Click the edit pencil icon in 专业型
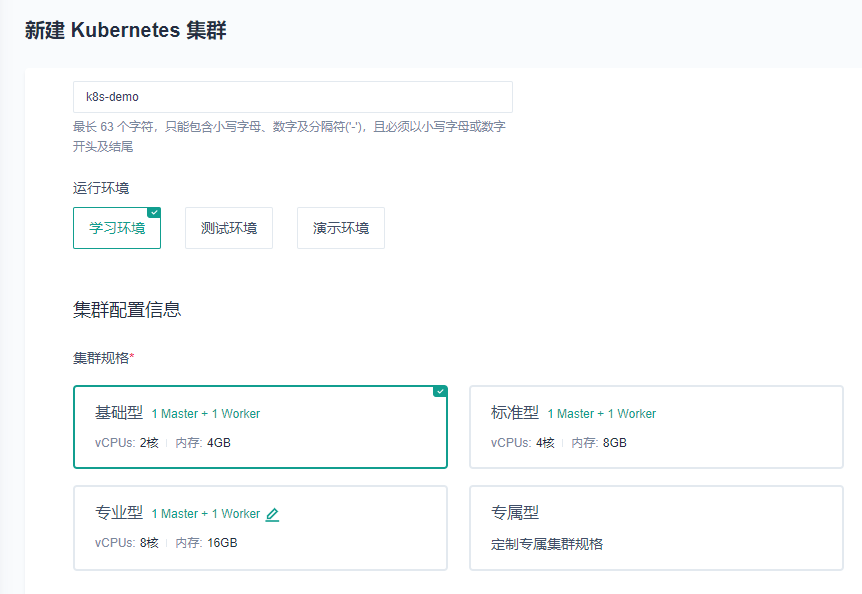The height and width of the screenshot is (594, 862). tap(272, 514)
